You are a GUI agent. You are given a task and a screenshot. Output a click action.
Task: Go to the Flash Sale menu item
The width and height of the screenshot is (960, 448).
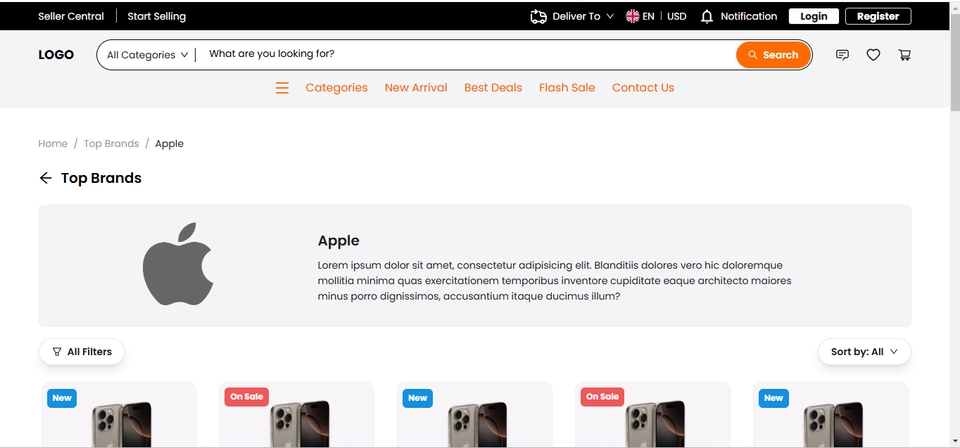click(x=567, y=88)
